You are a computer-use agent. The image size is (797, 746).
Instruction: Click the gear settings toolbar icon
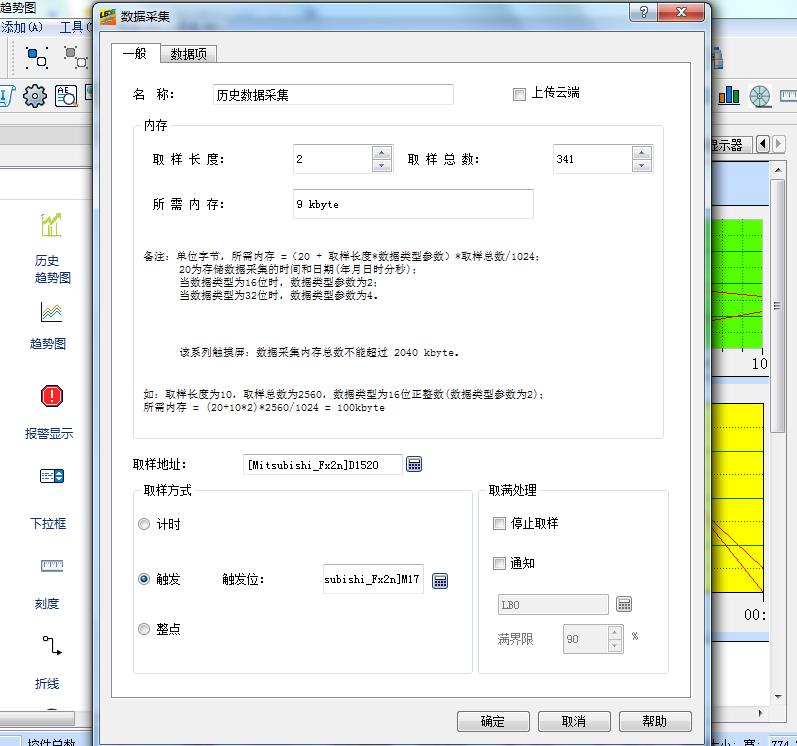click(35, 96)
